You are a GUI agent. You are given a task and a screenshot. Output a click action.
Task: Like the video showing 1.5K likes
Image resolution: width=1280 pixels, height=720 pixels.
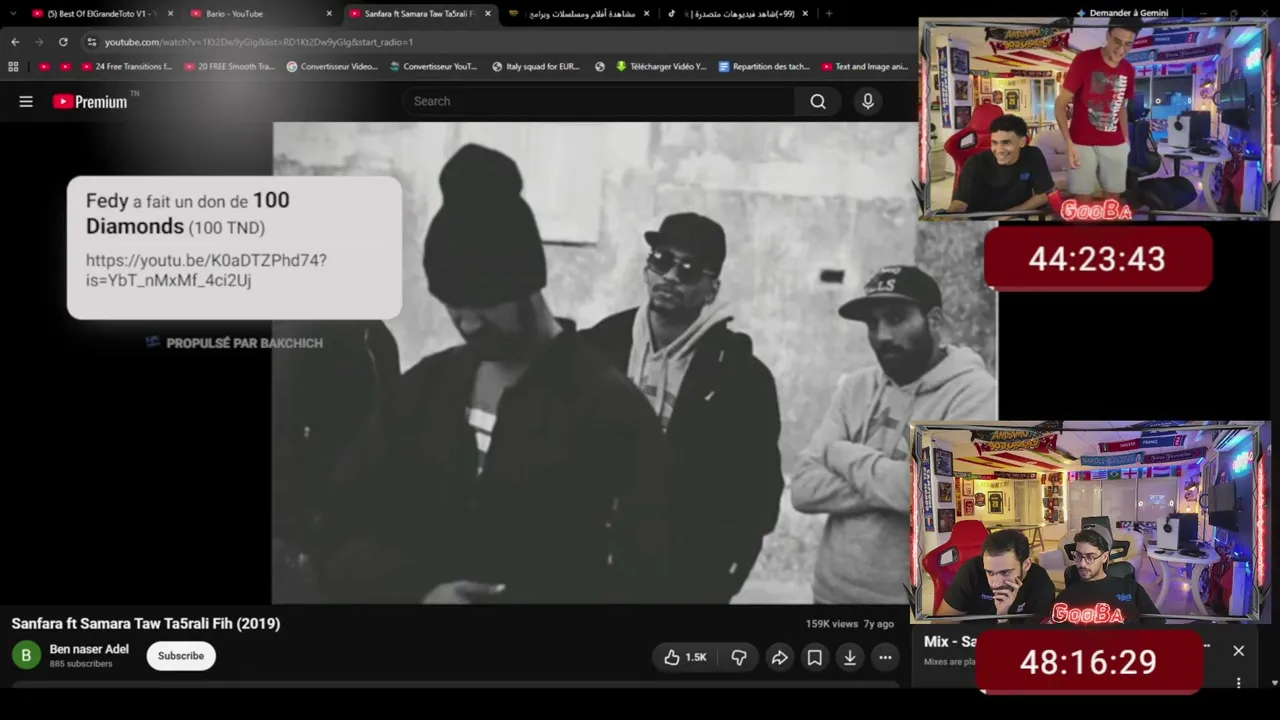point(685,657)
